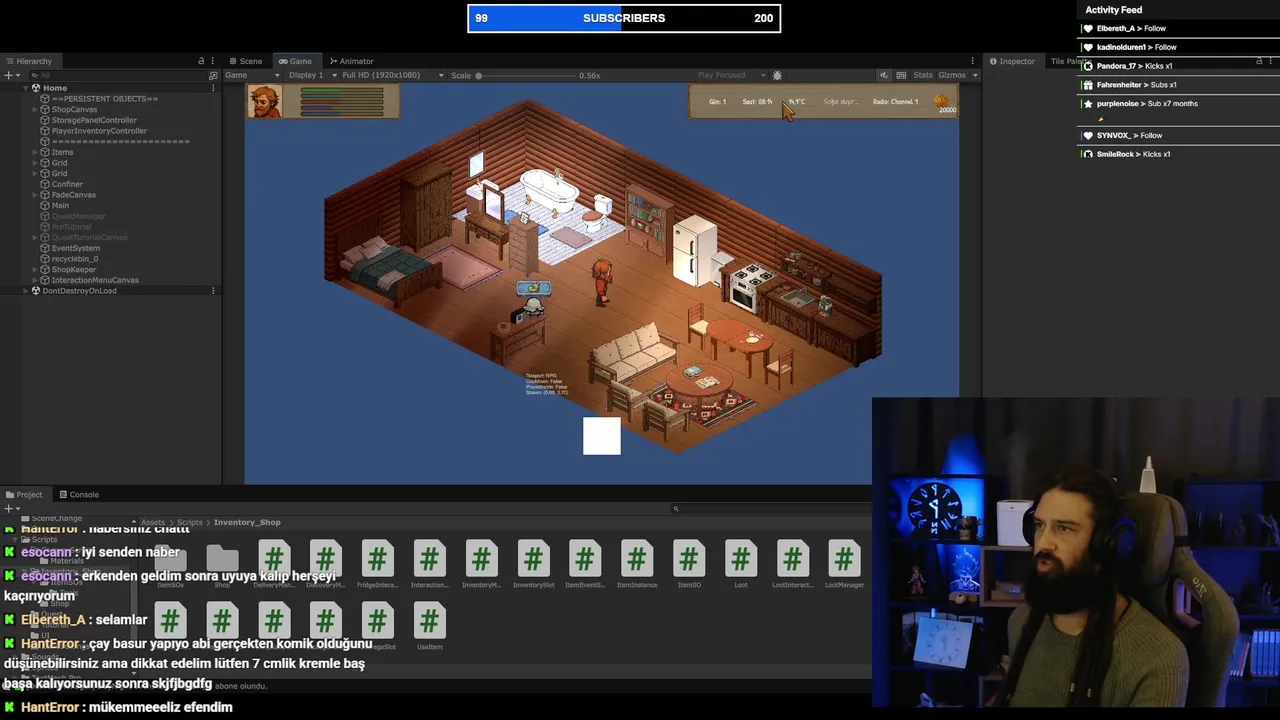Open the Game view mode dropdown
Screen dimensions: 1280x720
[254, 75]
